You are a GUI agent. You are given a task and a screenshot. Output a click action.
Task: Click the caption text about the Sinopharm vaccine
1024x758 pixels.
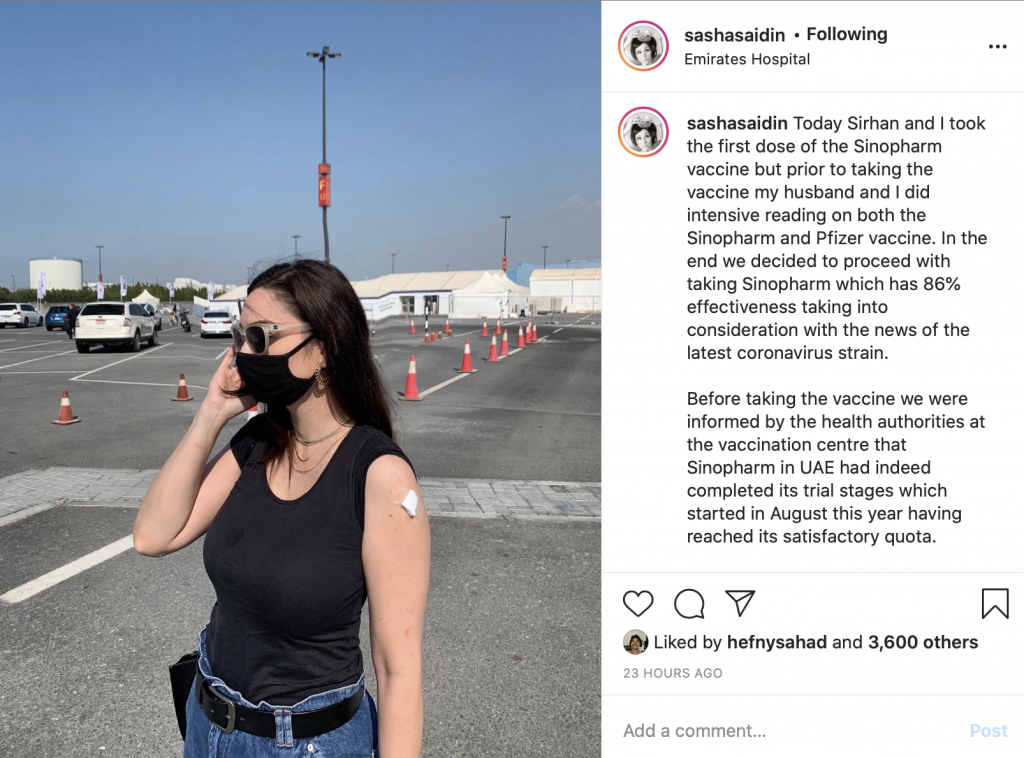point(837,238)
